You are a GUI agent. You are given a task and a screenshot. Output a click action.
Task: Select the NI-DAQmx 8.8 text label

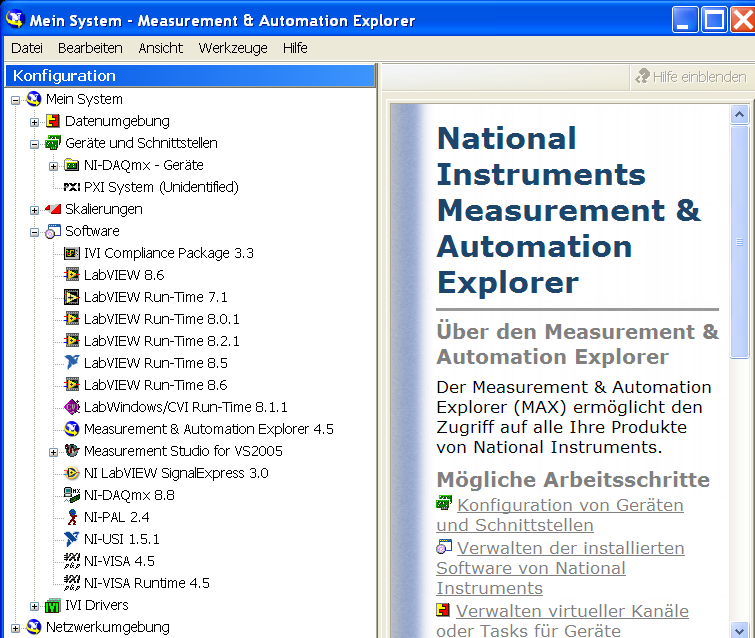pyautogui.click(x=129, y=495)
